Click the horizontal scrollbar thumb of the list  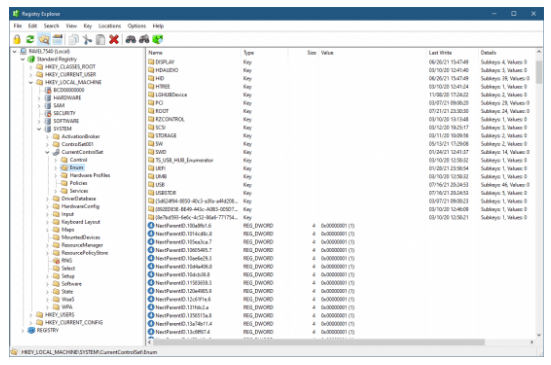[319, 342]
